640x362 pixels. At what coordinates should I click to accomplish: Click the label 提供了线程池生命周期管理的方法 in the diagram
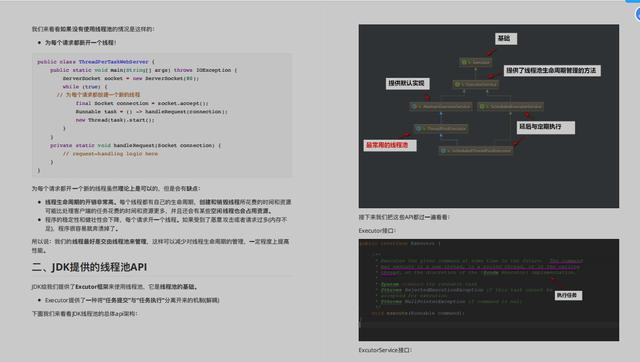(x=551, y=71)
